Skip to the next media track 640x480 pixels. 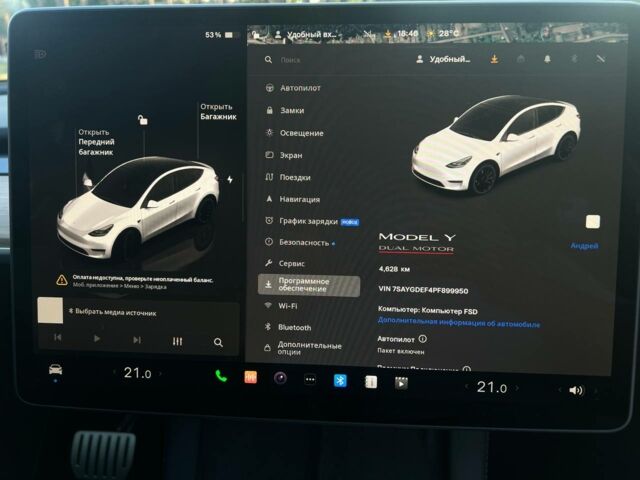tap(137, 340)
